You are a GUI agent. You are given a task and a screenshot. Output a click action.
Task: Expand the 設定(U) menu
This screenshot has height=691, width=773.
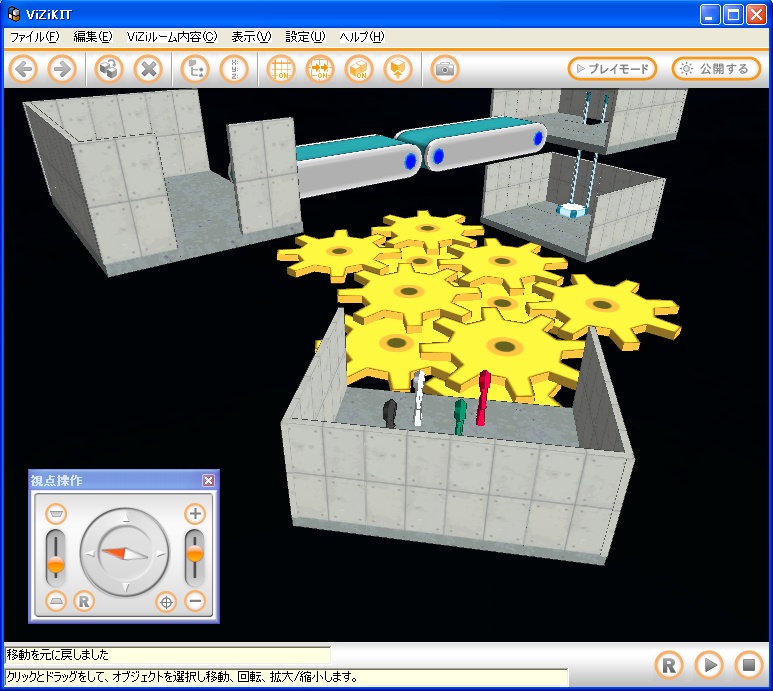tap(305, 37)
